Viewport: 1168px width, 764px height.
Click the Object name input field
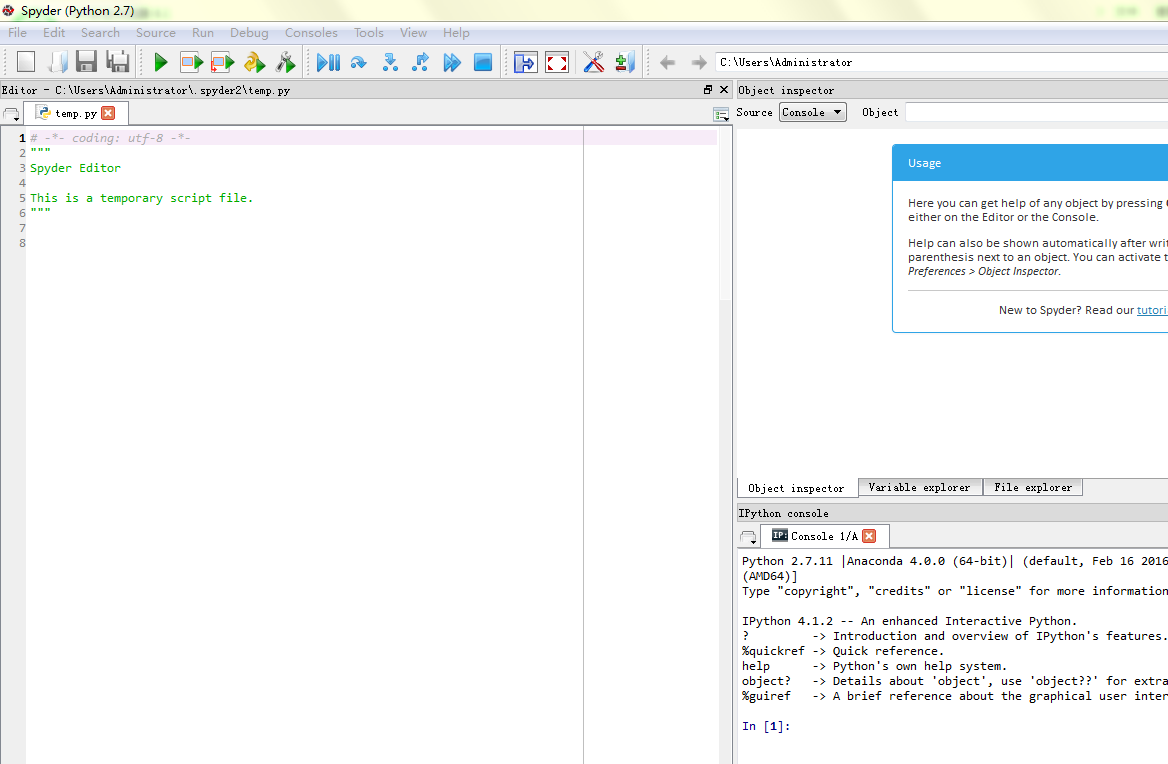(x=1036, y=112)
